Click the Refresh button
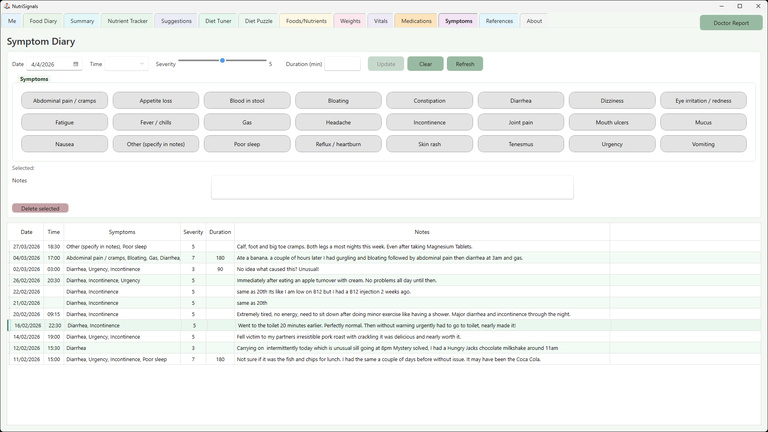The width and height of the screenshot is (768, 432). click(465, 64)
